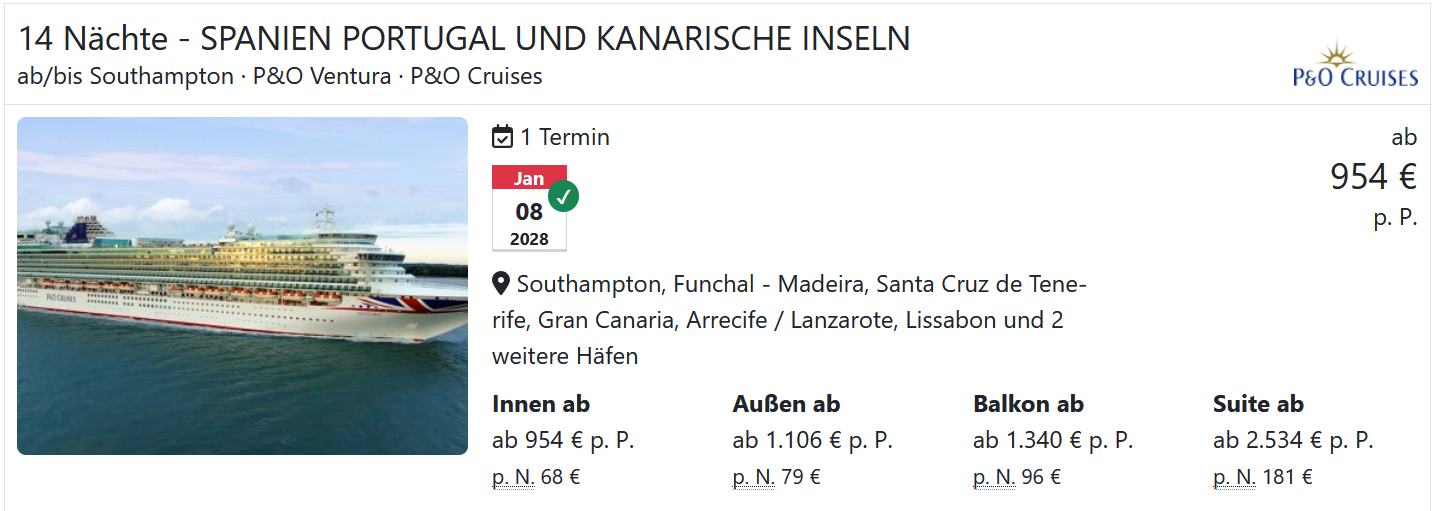This screenshot has height=511, width=1440.
Task: Select the Innen ab 954 € price
Action: (x=563, y=440)
